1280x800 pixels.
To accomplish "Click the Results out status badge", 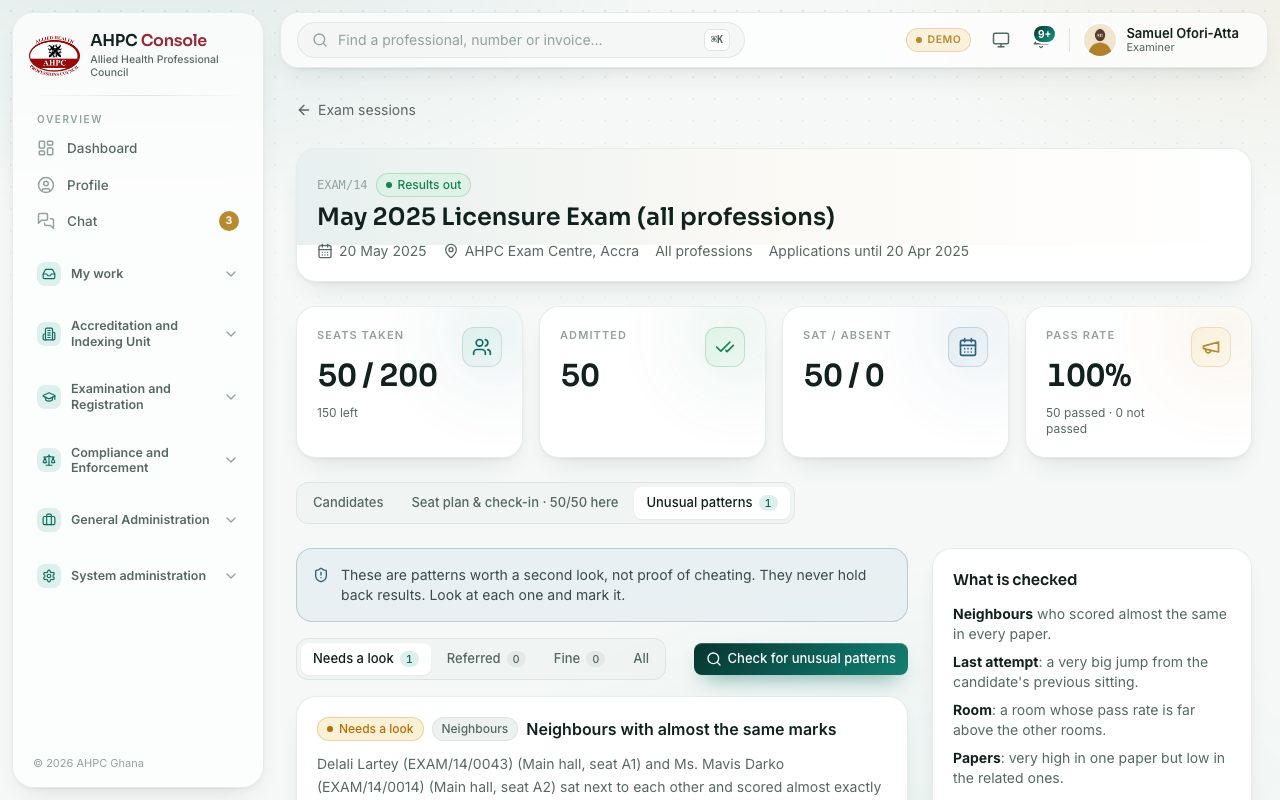I will [x=423, y=185].
